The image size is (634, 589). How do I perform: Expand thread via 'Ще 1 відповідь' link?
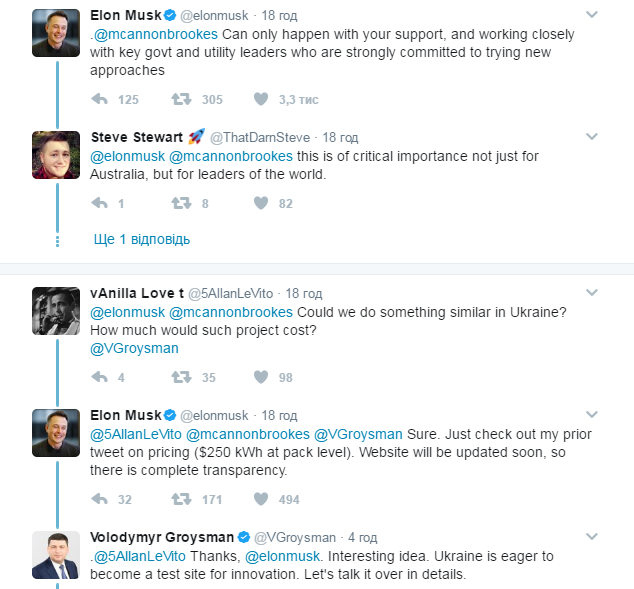tap(141, 239)
